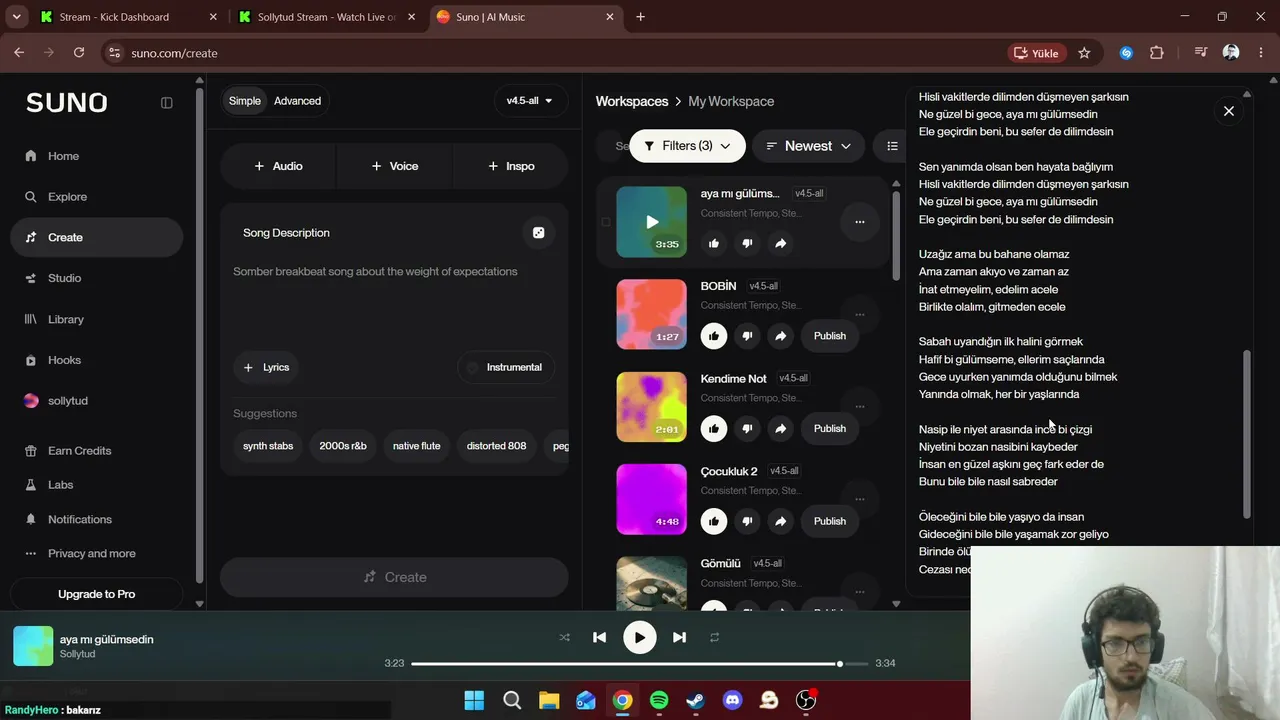Switch to Sollytud Stream browser tab
The image size is (1280, 720).
327,17
